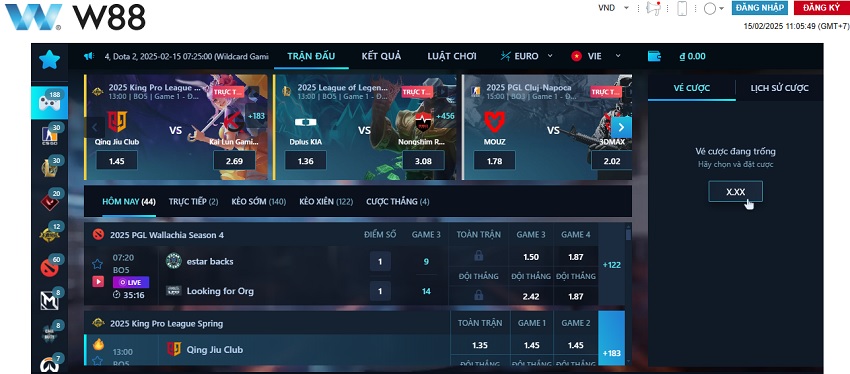This screenshot has width=850, height=374.
Task: Go to previous featured match carousel arrow
Action: coord(95,127)
